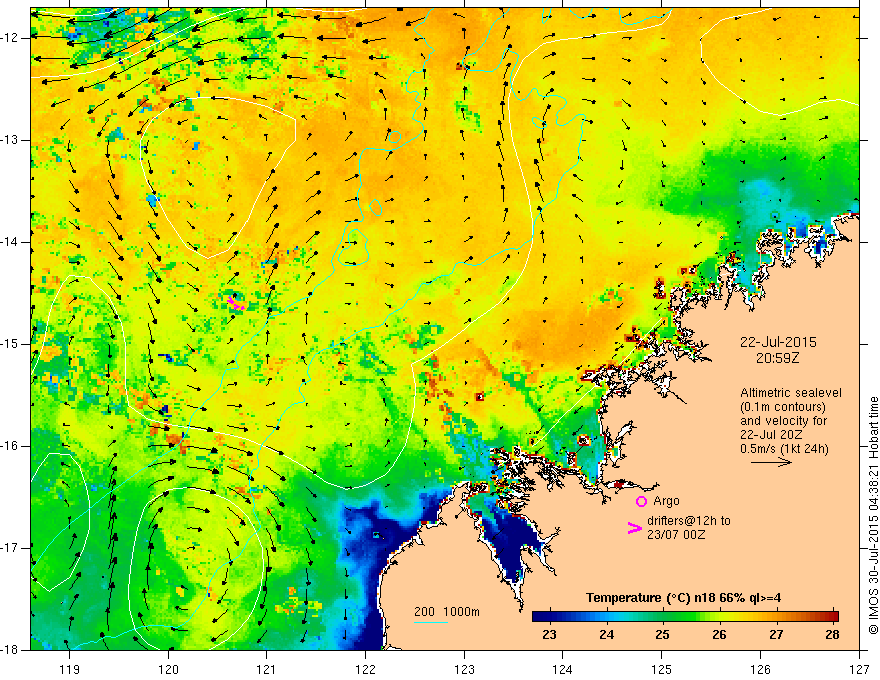The image size is (880, 680).
Task: Click the yellow 26°C section of colorbar
Action: (x=719, y=616)
